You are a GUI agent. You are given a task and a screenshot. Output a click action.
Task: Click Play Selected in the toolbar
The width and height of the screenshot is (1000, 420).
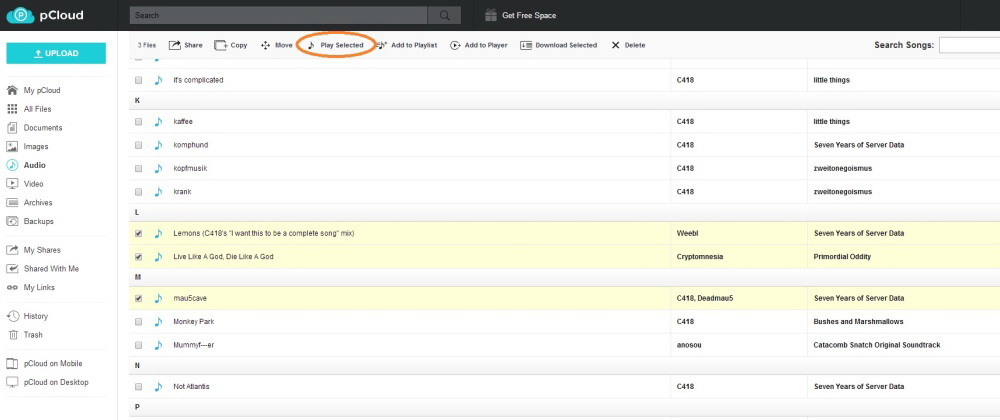(335, 45)
